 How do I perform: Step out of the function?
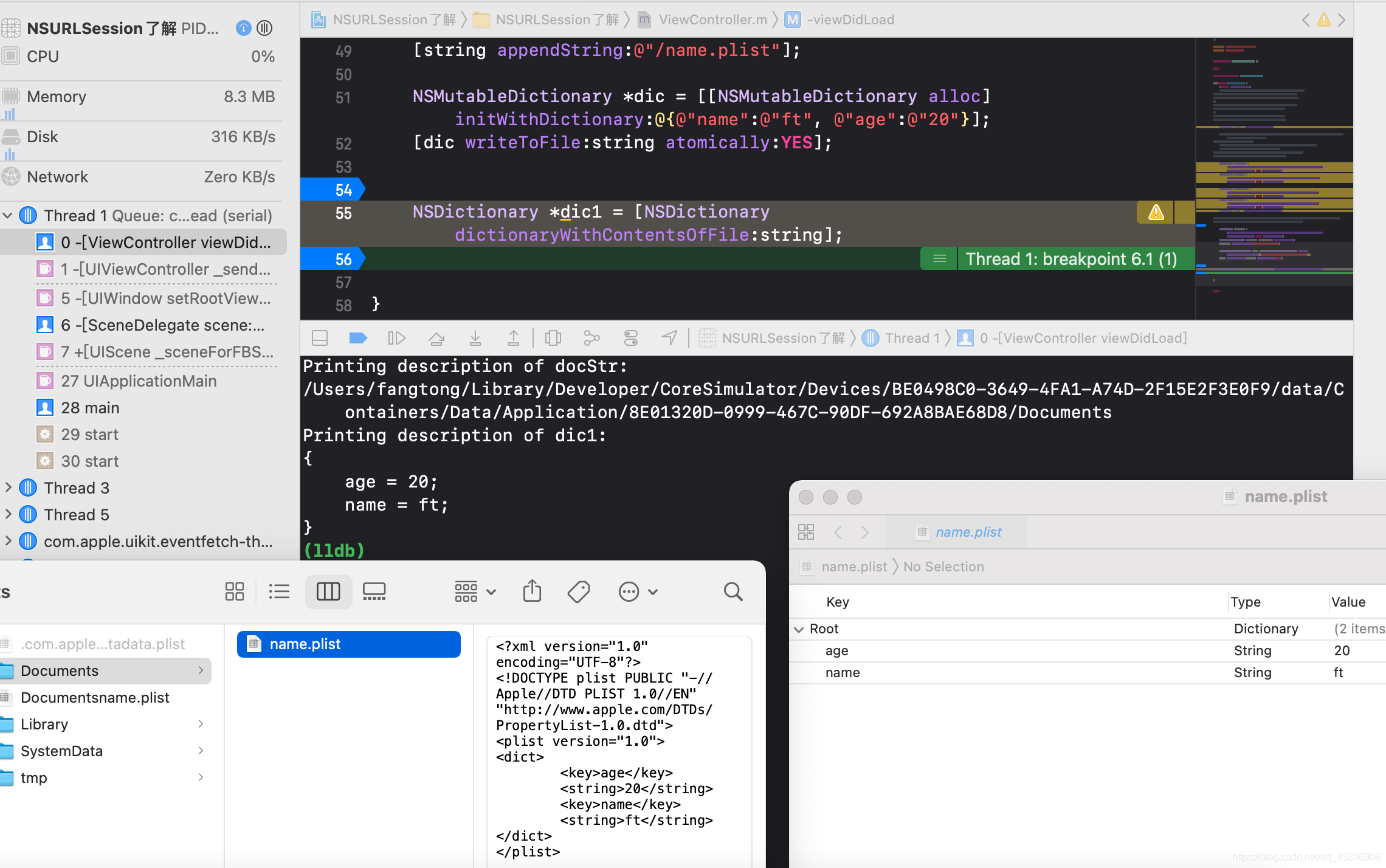click(x=514, y=338)
